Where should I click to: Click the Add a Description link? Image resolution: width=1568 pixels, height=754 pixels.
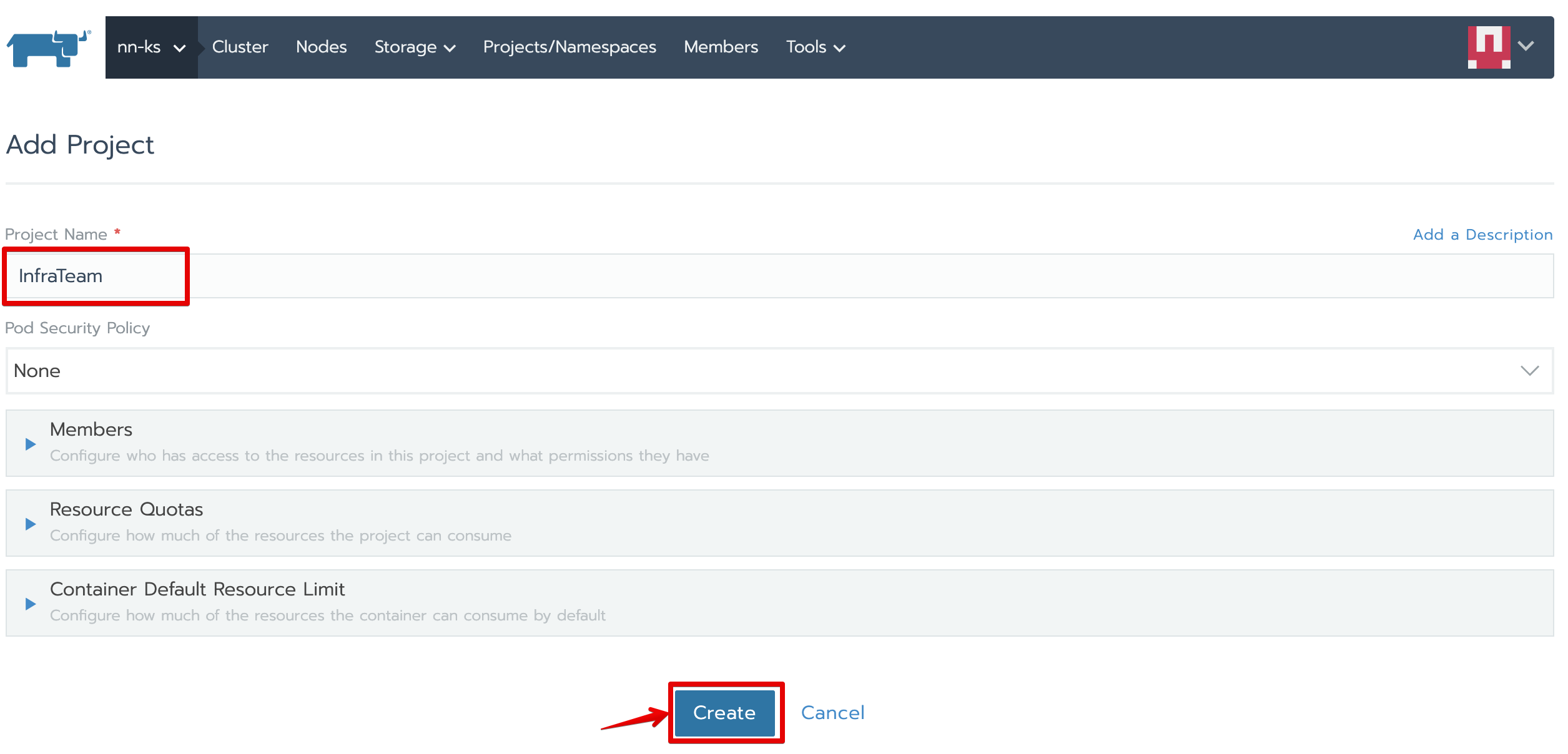(1482, 235)
